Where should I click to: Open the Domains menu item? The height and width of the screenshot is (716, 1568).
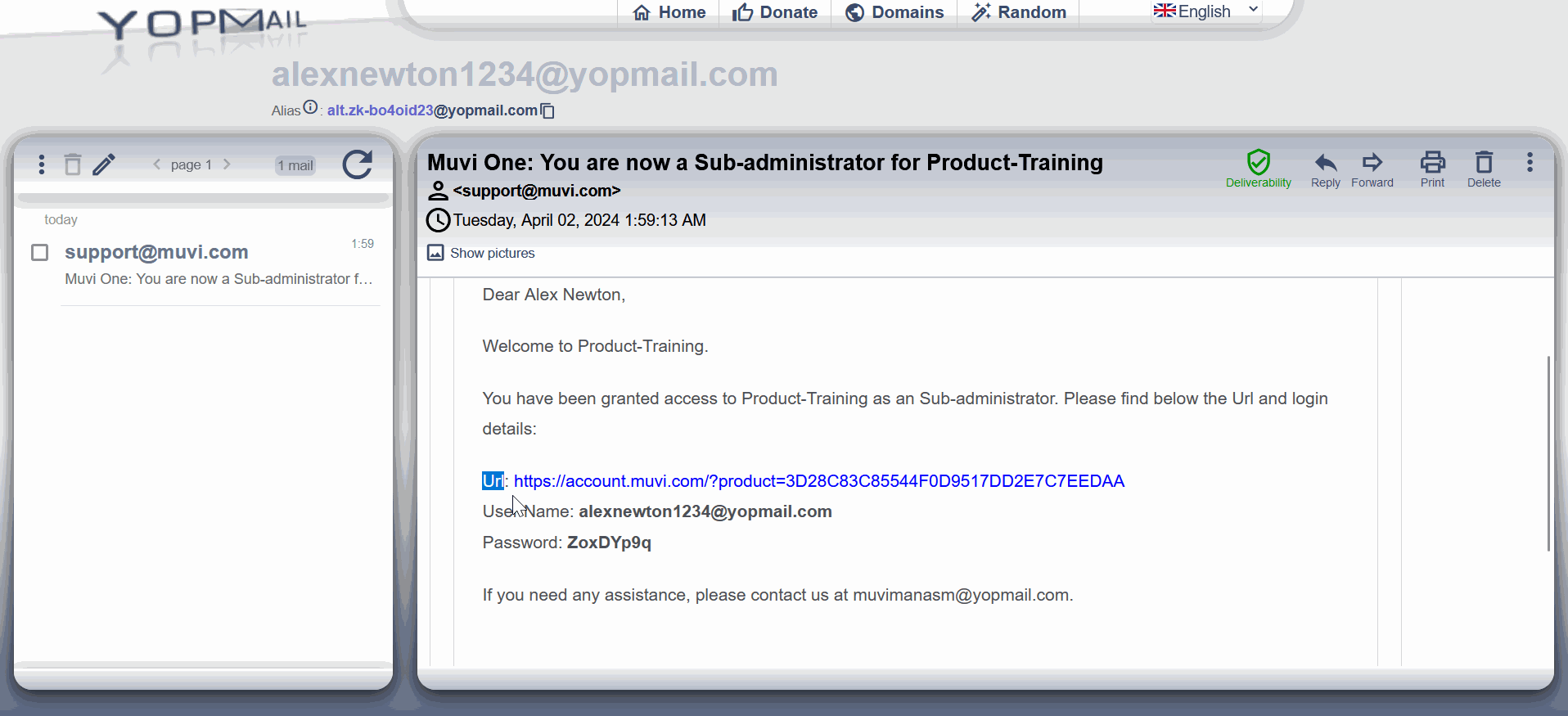[894, 12]
